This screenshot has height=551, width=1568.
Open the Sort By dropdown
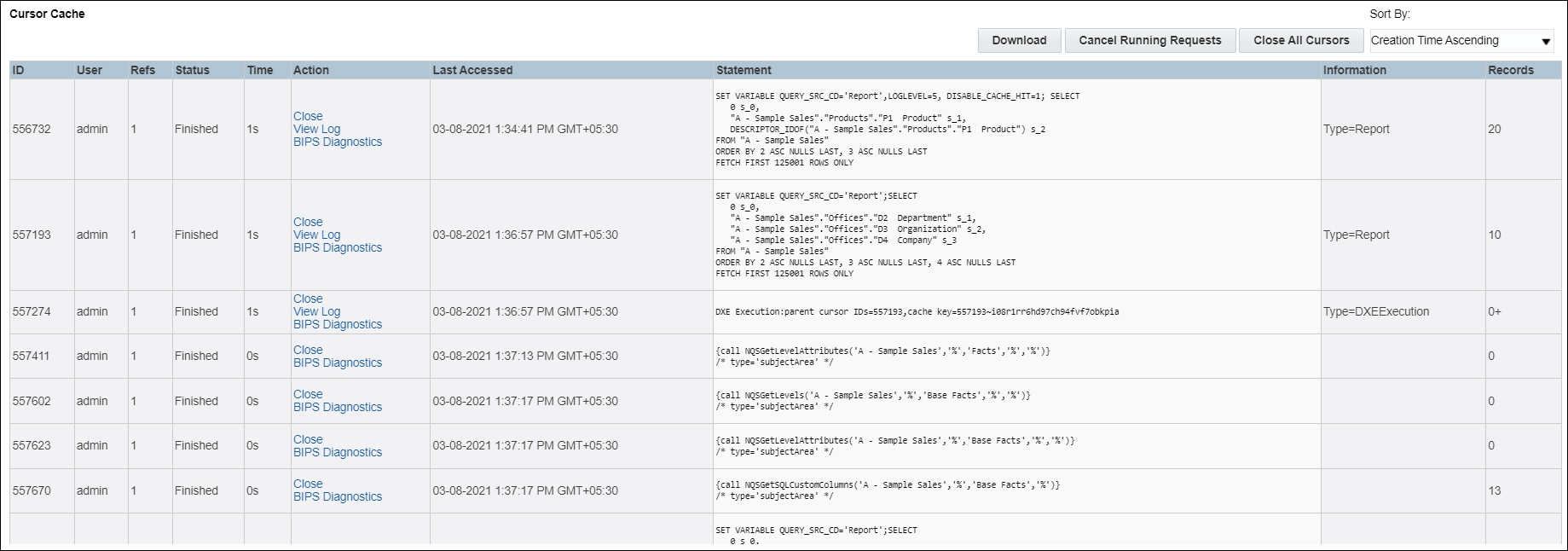[x=1461, y=40]
